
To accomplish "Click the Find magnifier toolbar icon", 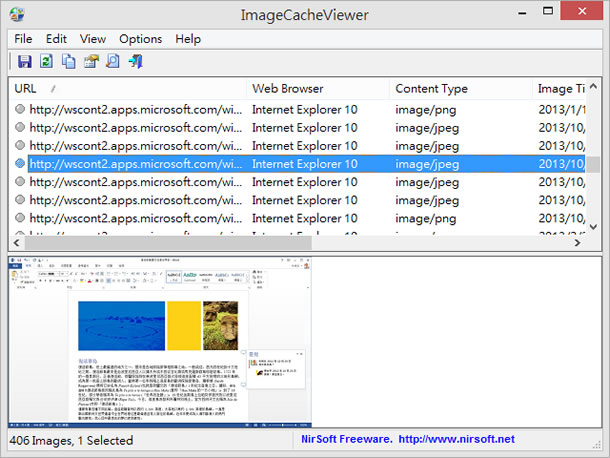I will tap(112, 62).
